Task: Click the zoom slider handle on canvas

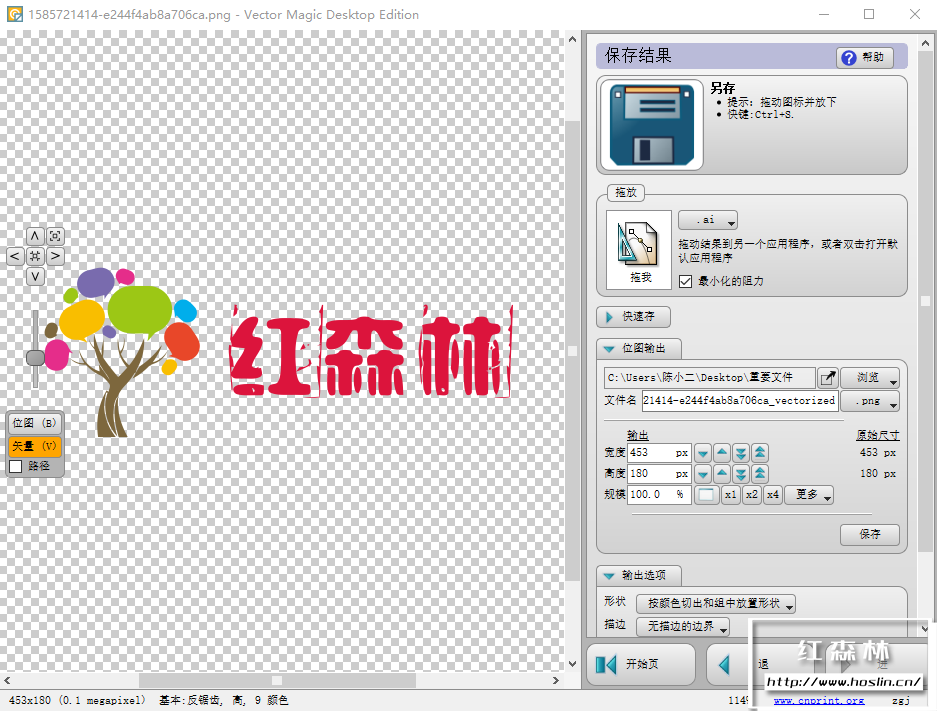Action: tap(35, 358)
